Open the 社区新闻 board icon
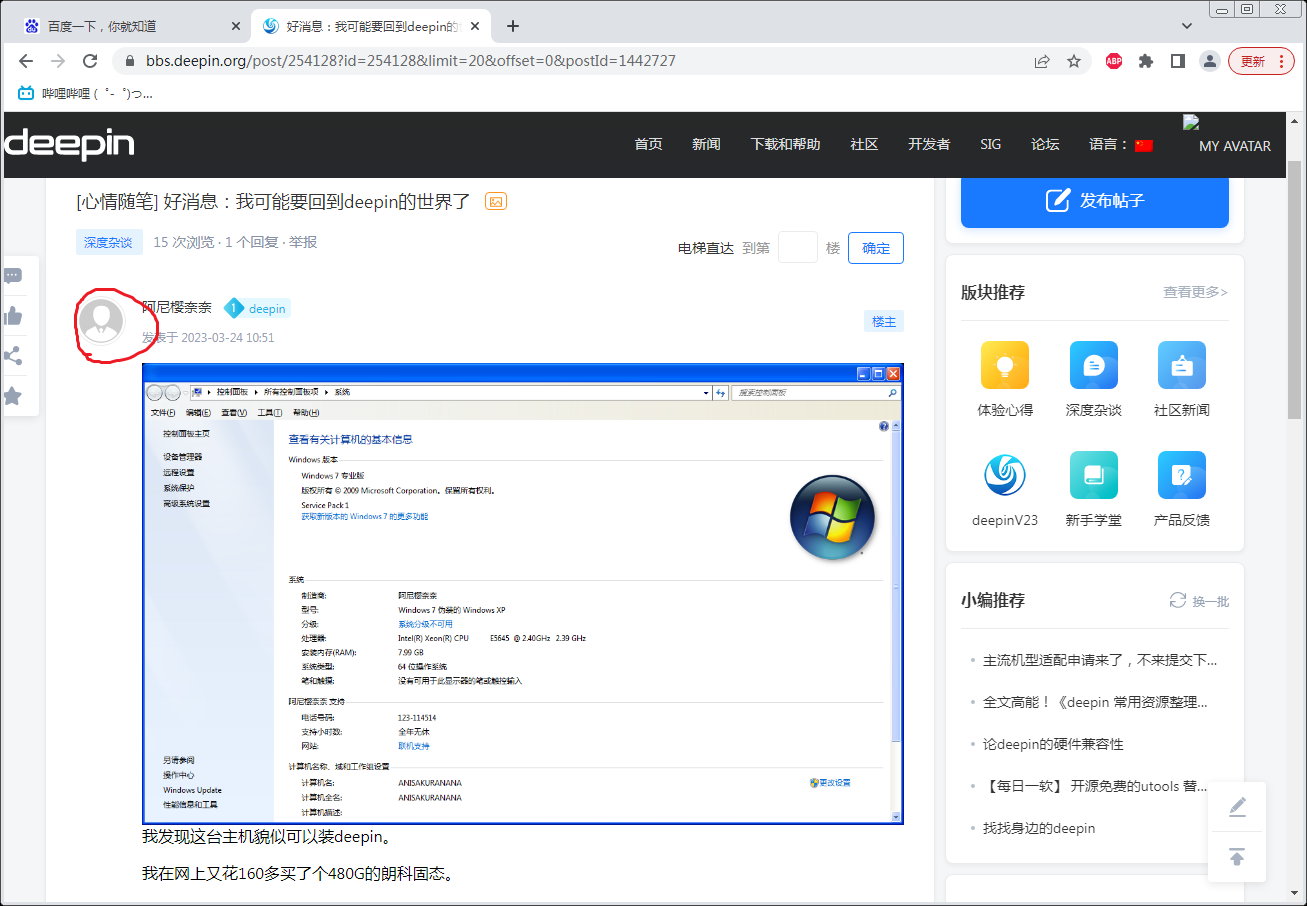This screenshot has height=906, width=1307. (1181, 365)
